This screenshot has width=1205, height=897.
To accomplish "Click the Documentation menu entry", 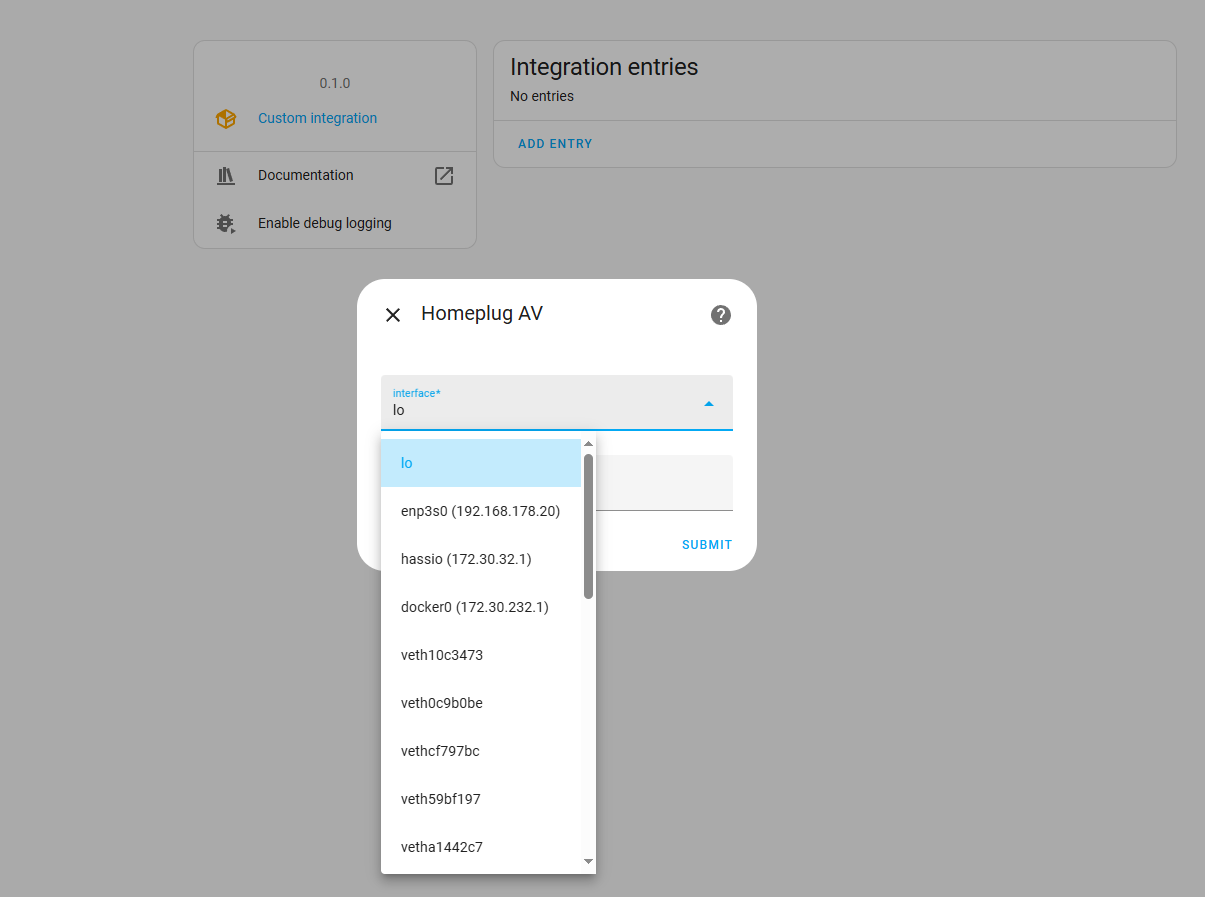I will click(x=305, y=175).
